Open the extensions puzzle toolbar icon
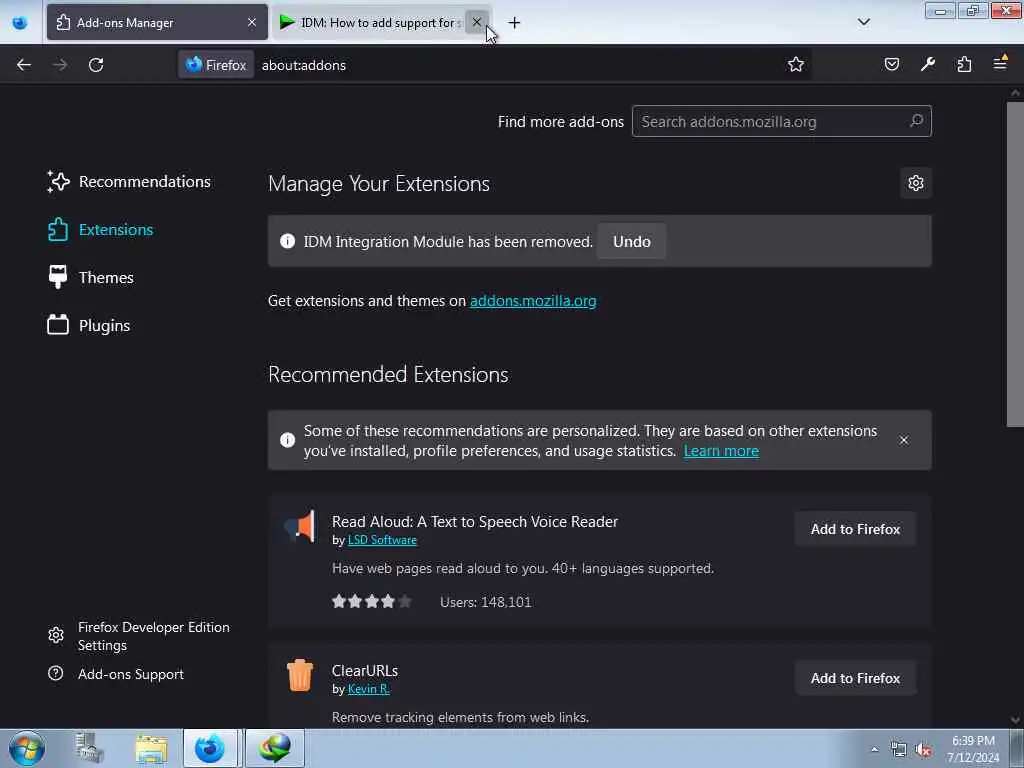Screen dimensions: 1024x768 964,64
